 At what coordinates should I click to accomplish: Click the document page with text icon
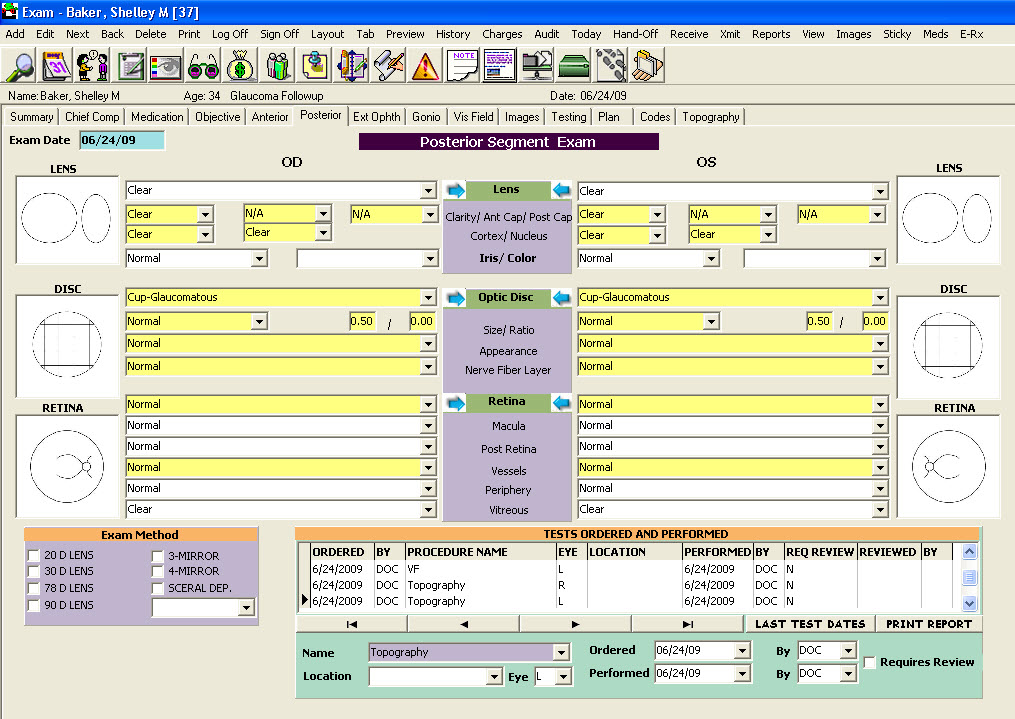pos(499,66)
